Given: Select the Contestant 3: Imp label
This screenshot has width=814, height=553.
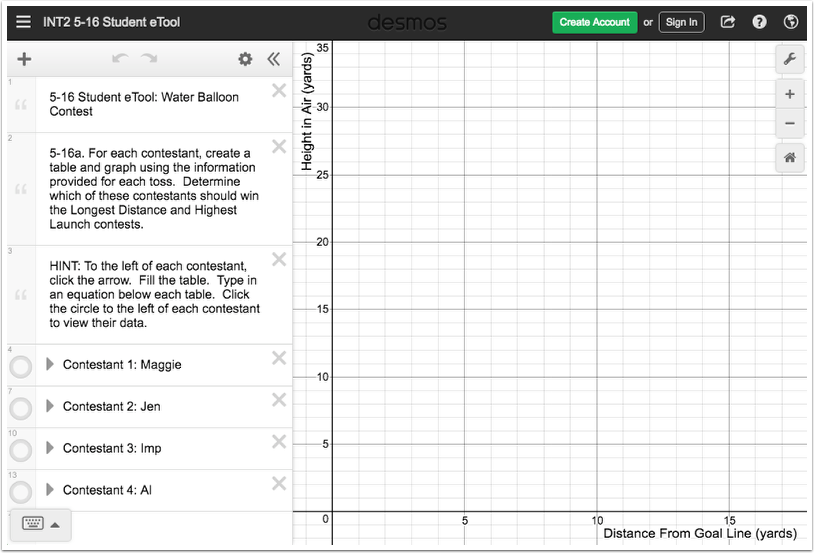Looking at the screenshot, I should pos(112,448).
